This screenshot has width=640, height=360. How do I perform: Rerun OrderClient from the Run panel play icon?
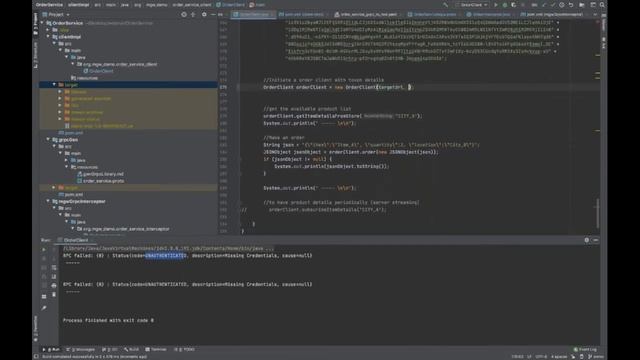click(x=44, y=249)
